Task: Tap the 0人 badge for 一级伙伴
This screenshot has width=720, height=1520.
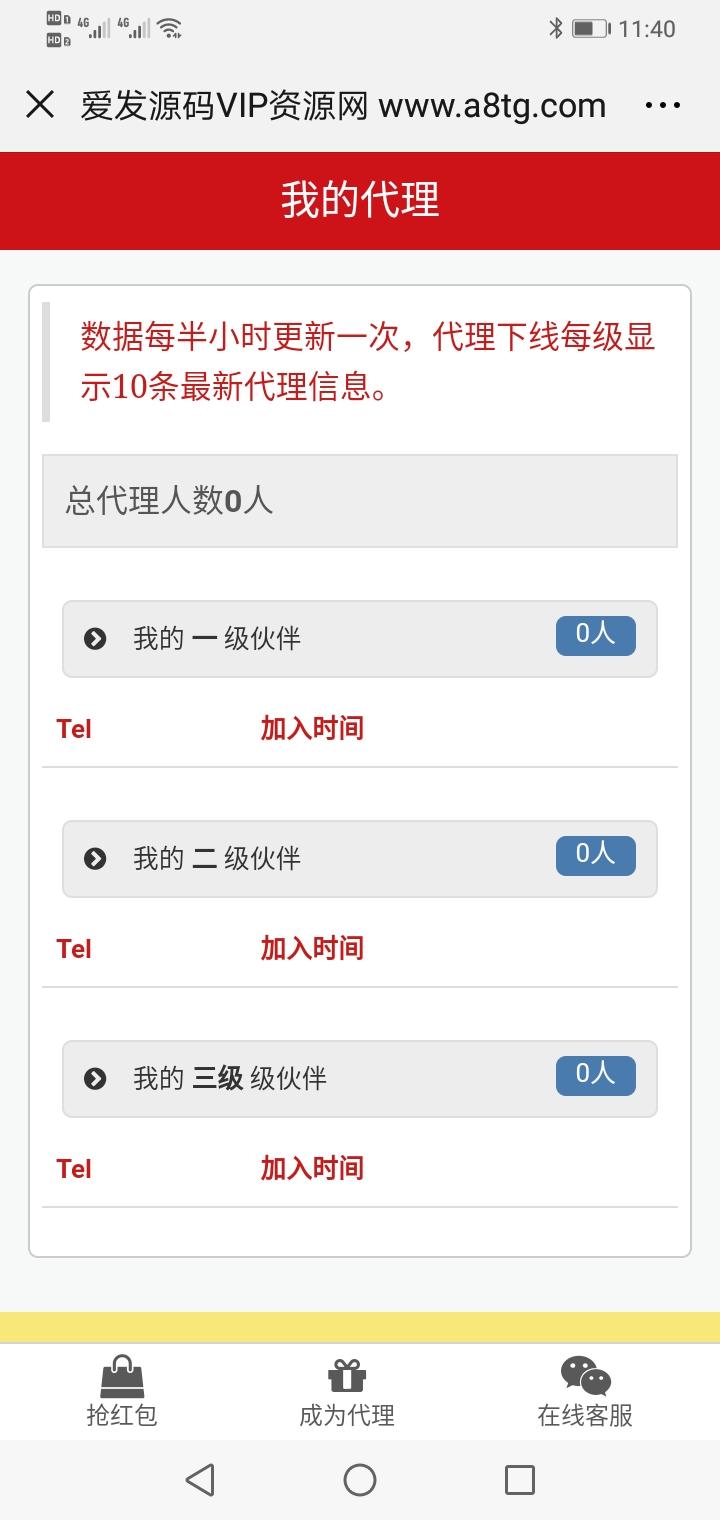Action: point(595,635)
